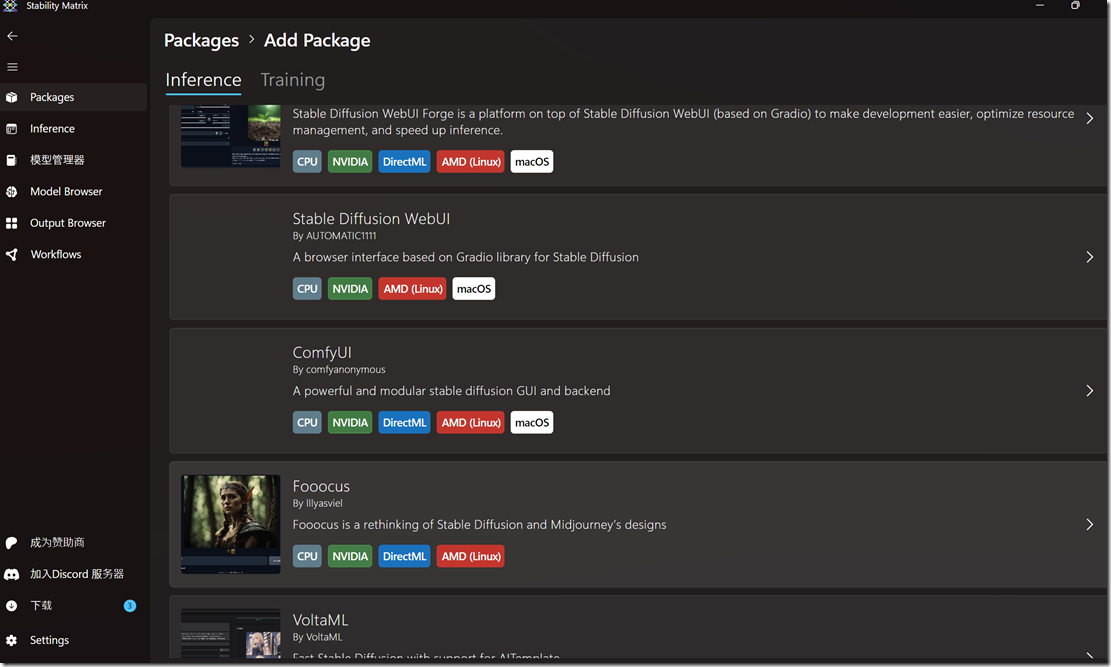
Task: Click the Patreon sponsor icon (成为赞助商)
Action: tap(11, 543)
